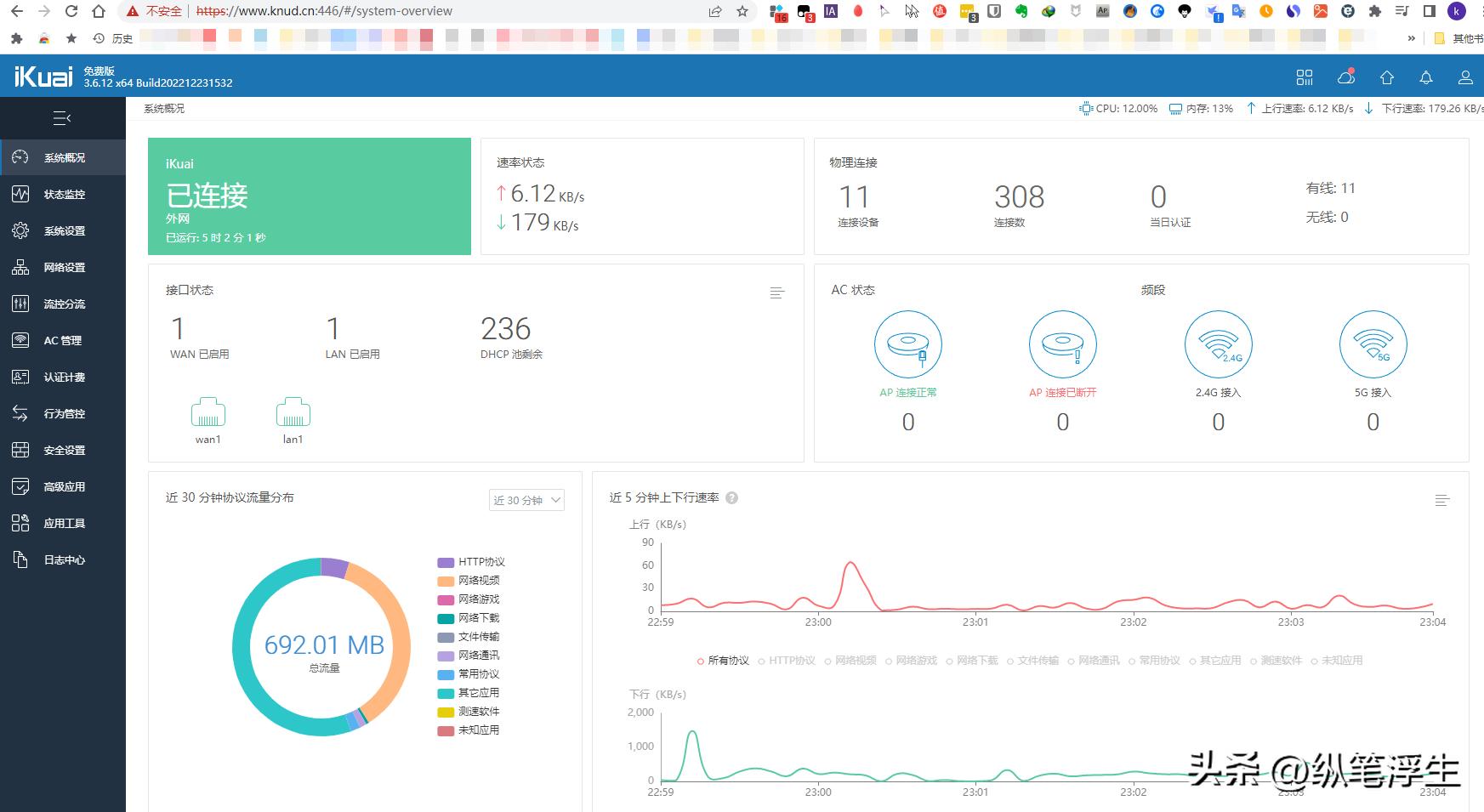Click the lan1 port icon
This screenshot has width=1484, height=812.
coord(293,412)
